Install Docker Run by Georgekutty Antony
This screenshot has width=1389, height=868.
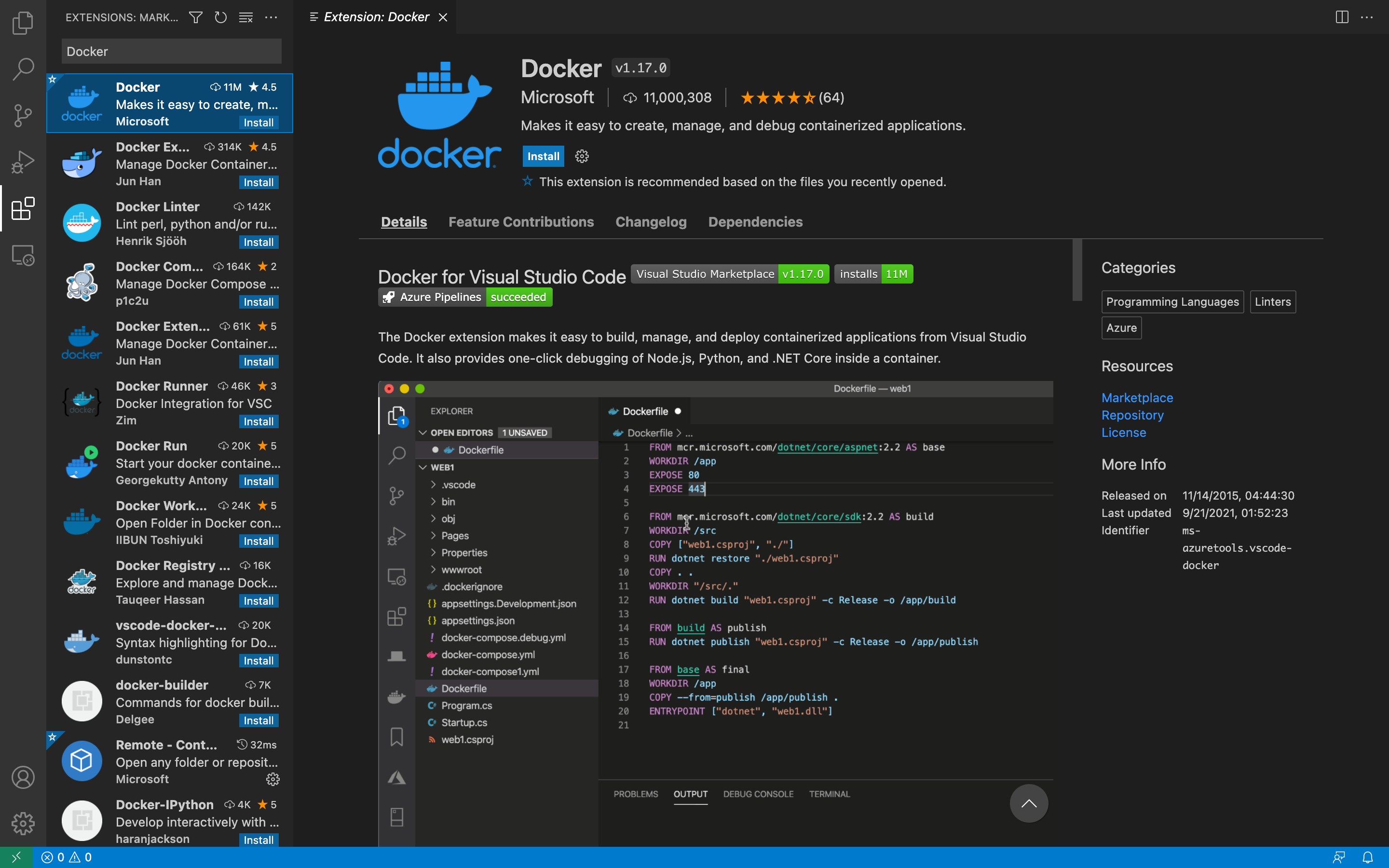click(259, 481)
